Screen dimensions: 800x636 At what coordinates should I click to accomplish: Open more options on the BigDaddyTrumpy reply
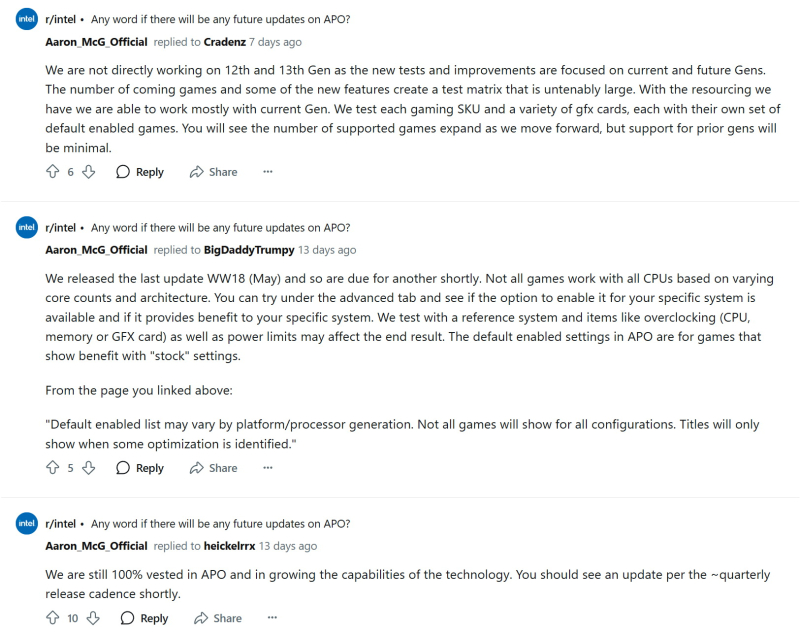point(268,468)
